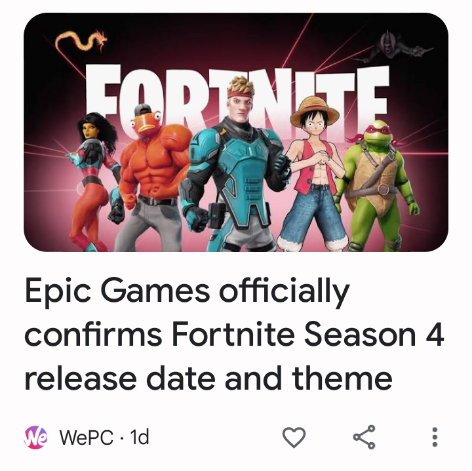Share the Fortnite Season 4 article
The width and height of the screenshot is (472, 471).
[364, 437]
